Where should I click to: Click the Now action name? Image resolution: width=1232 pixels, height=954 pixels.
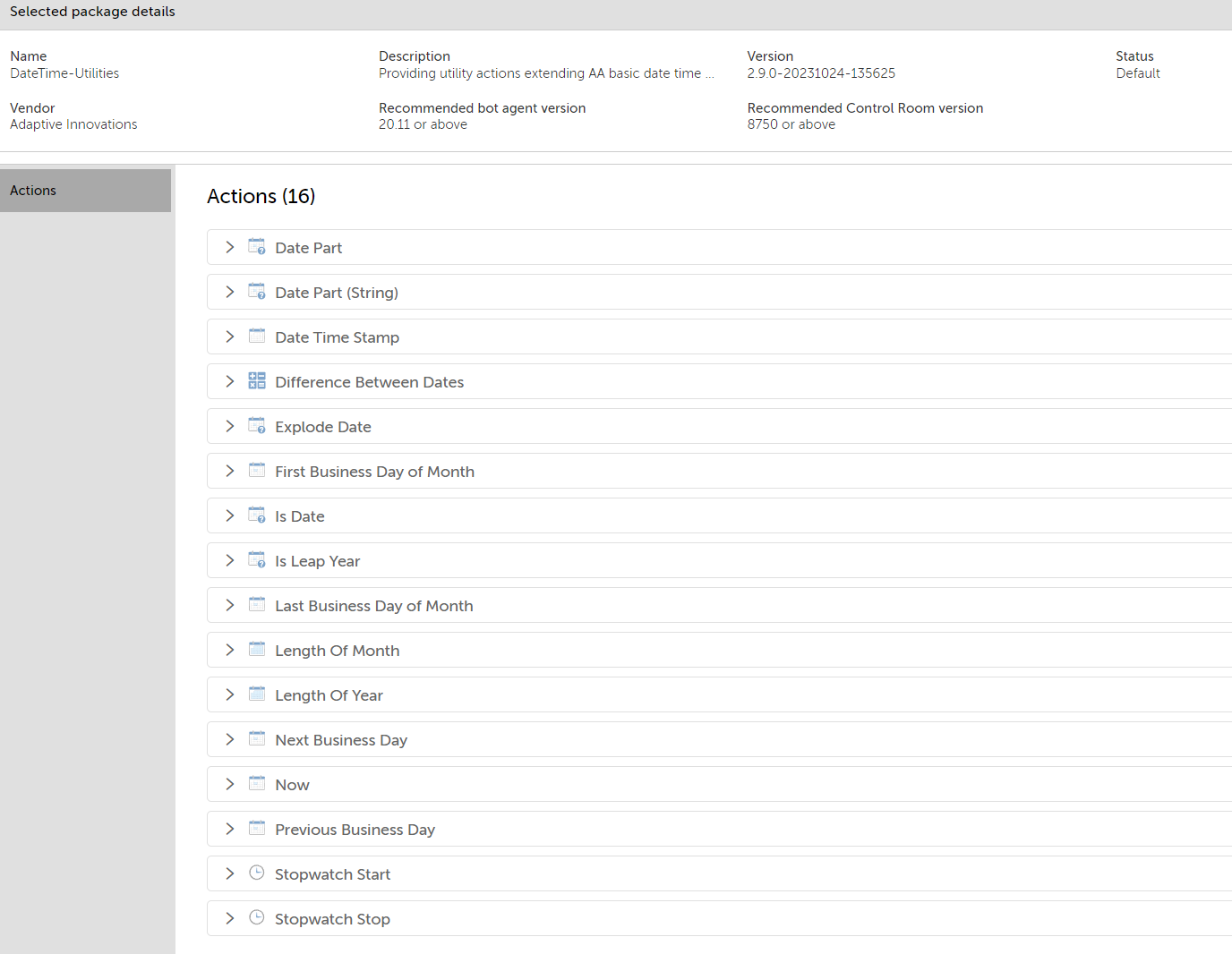coord(293,785)
